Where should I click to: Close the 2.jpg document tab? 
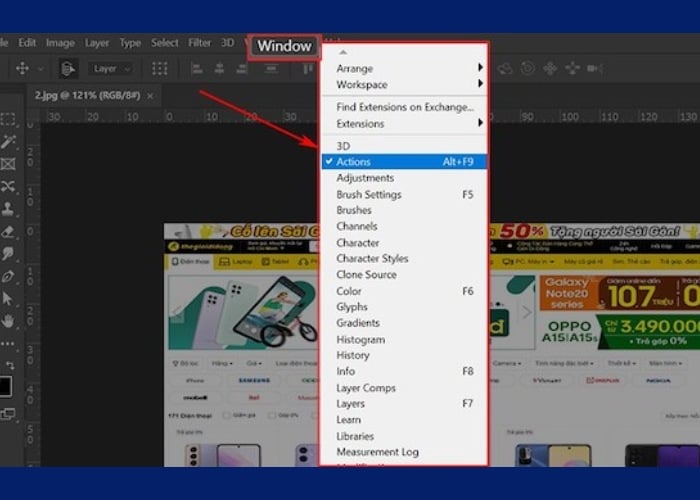pyautogui.click(x=150, y=96)
